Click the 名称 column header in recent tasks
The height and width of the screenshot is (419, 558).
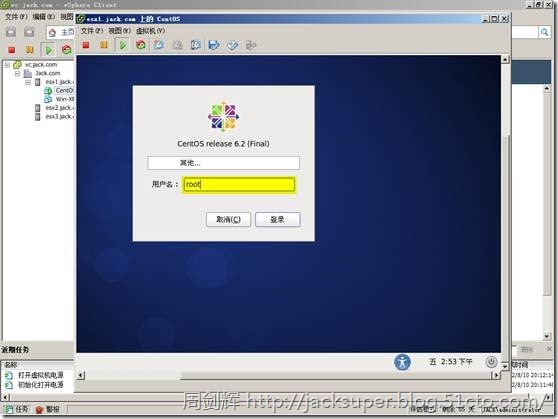pos(11,365)
